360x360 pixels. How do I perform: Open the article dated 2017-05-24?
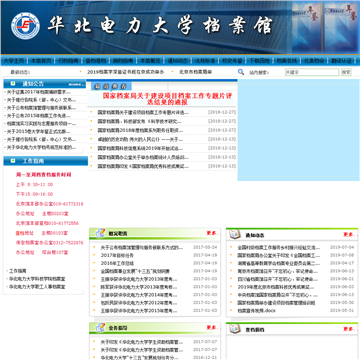coord(142,248)
